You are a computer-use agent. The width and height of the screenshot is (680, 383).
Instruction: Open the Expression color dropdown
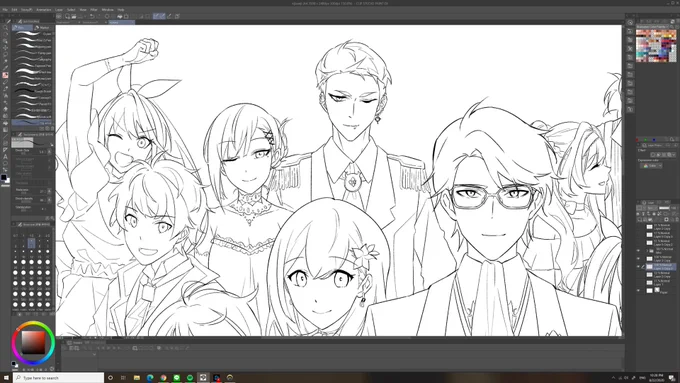pos(651,166)
